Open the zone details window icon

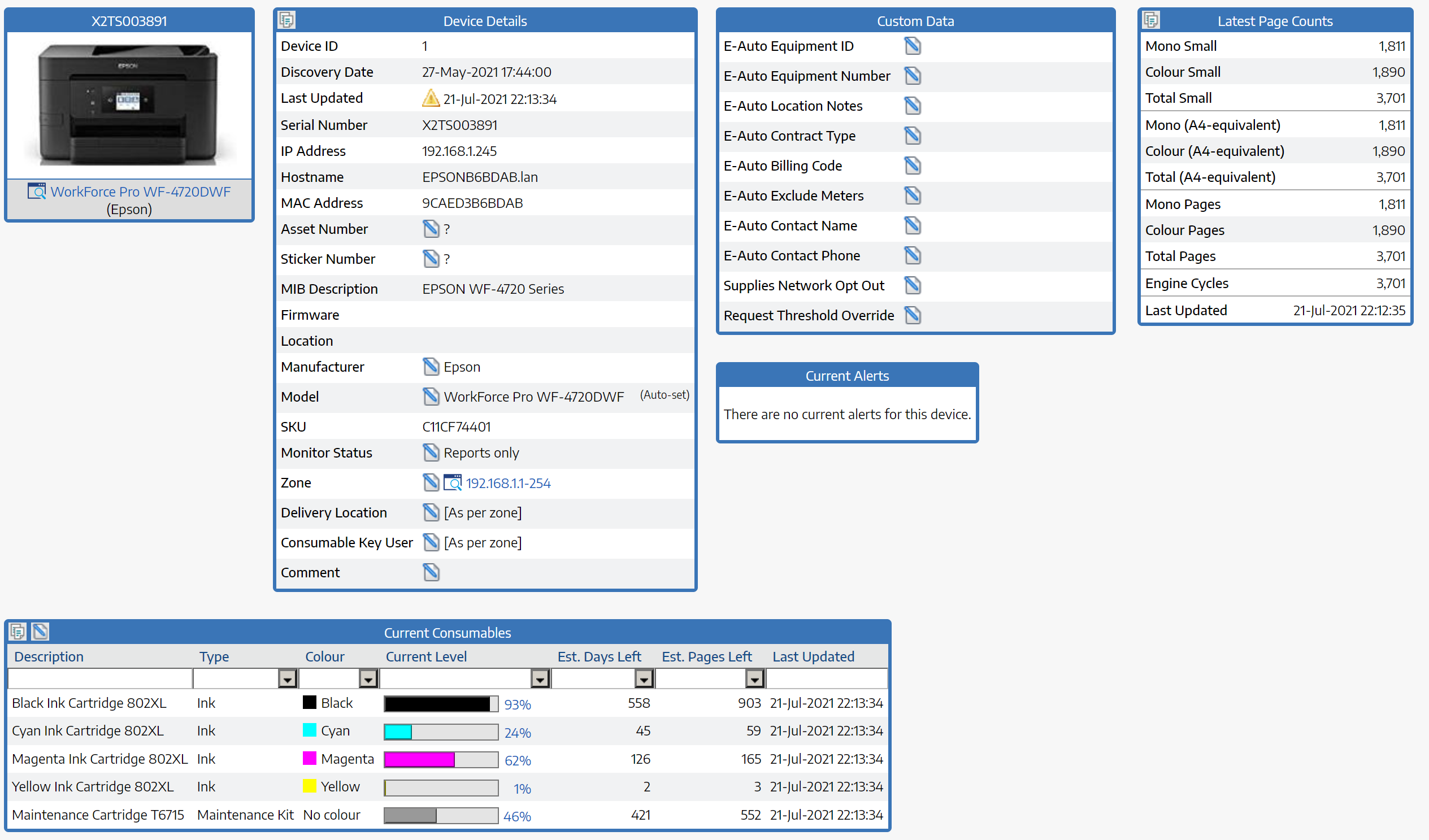coord(453,483)
